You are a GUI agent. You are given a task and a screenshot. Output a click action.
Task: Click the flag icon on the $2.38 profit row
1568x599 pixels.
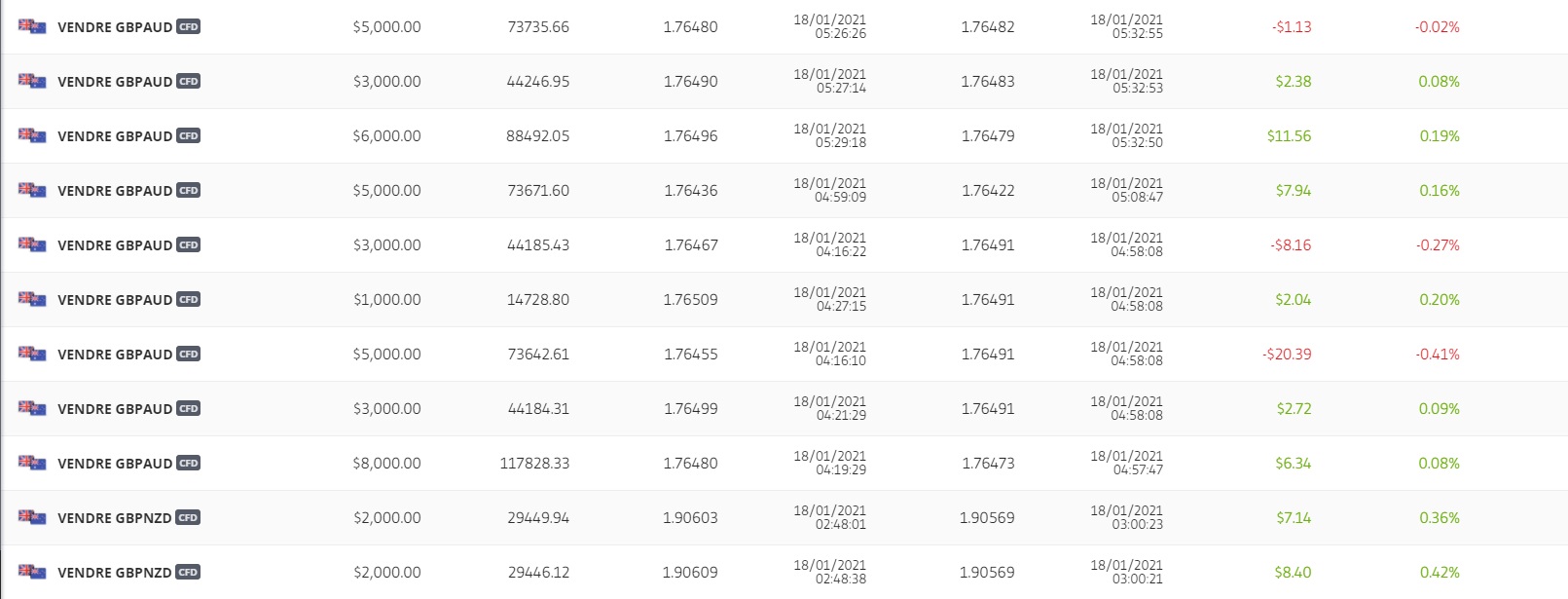click(32, 81)
